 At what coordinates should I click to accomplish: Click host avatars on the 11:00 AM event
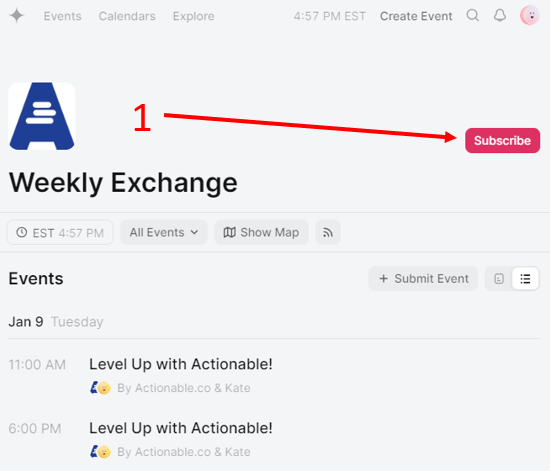tap(100, 388)
